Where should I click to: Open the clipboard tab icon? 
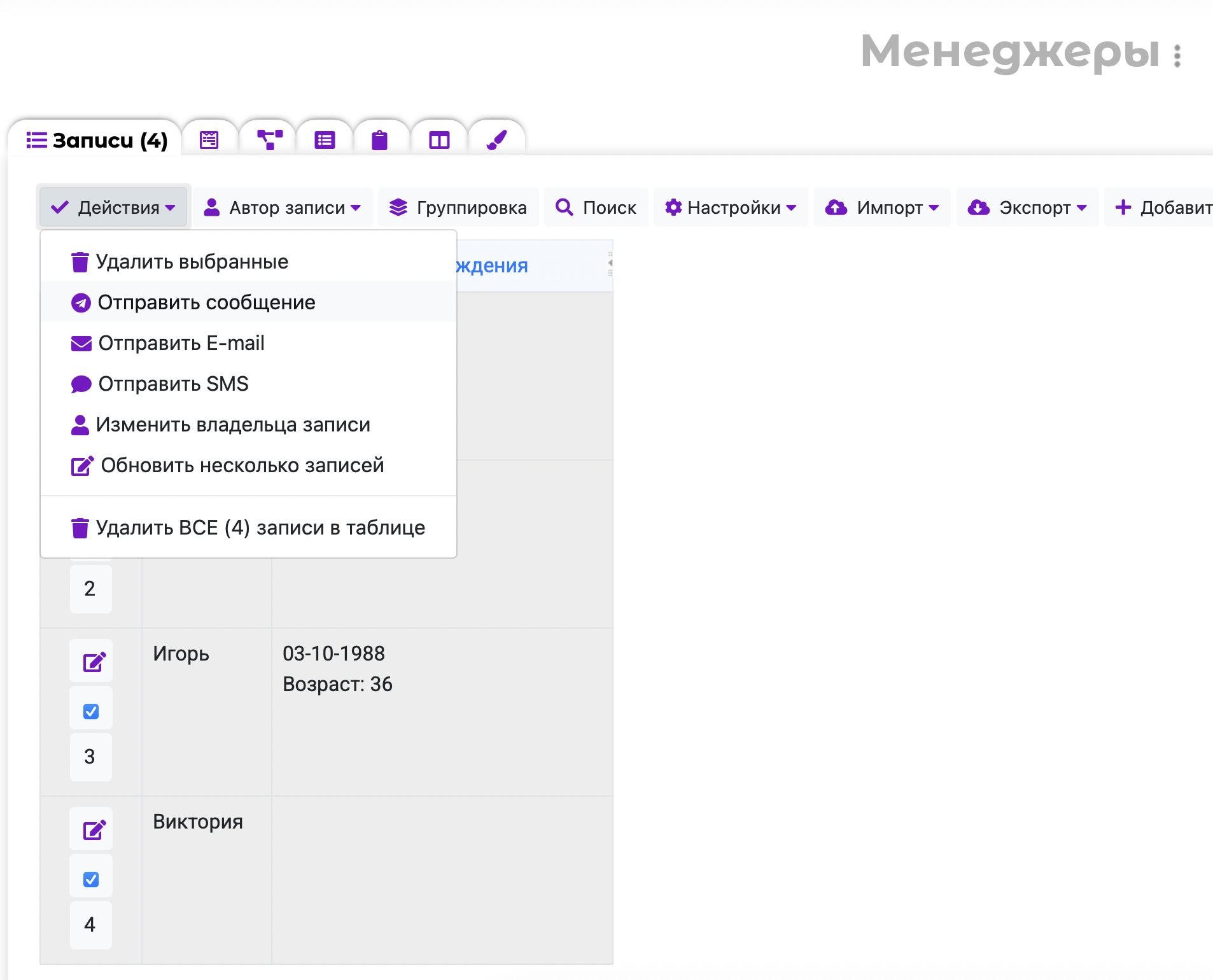point(380,139)
